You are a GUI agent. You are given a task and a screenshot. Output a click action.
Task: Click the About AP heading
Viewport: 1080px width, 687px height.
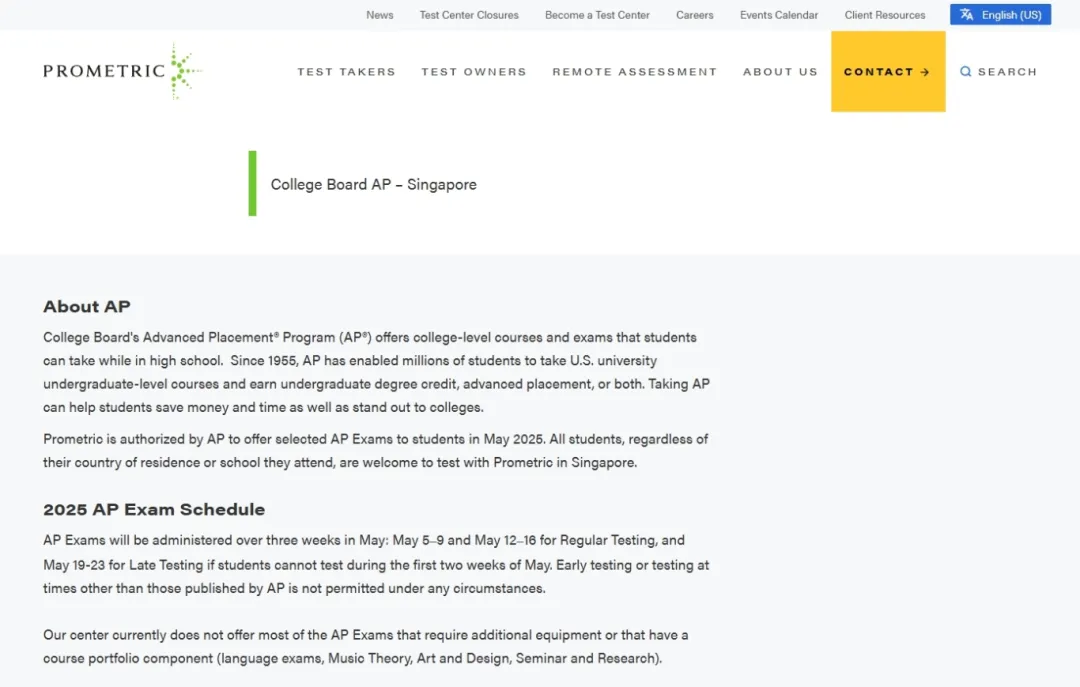(87, 307)
